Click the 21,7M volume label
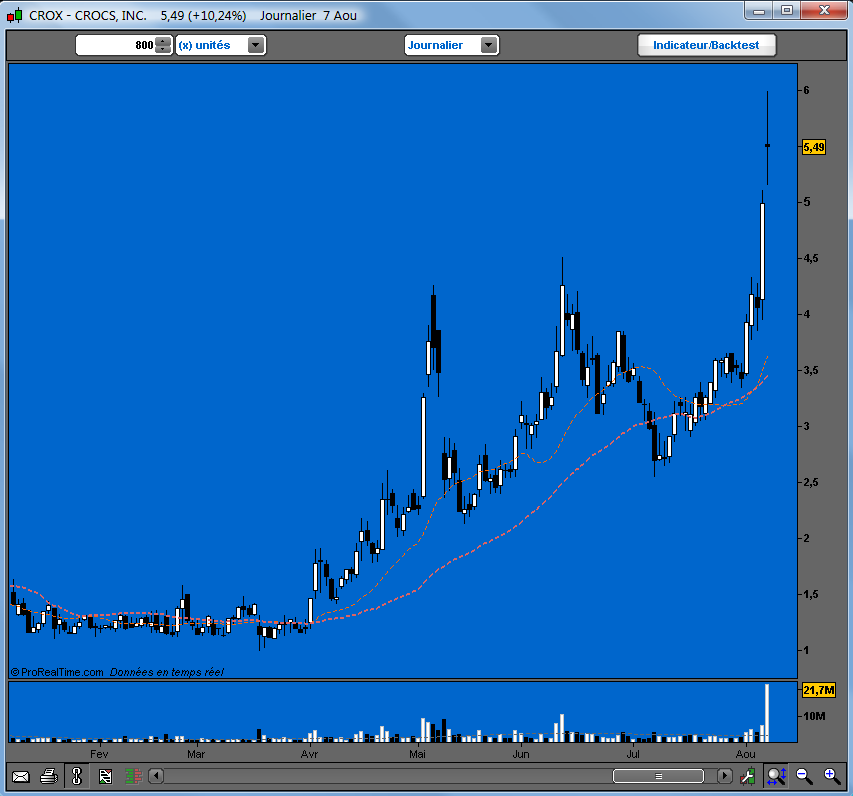The height and width of the screenshot is (796, 853). (818, 690)
